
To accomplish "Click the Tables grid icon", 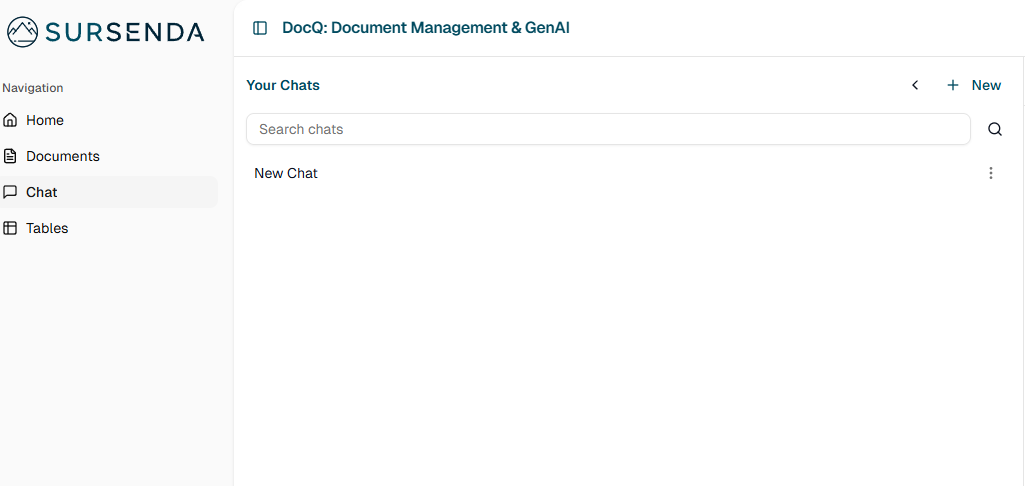I will click(x=10, y=228).
